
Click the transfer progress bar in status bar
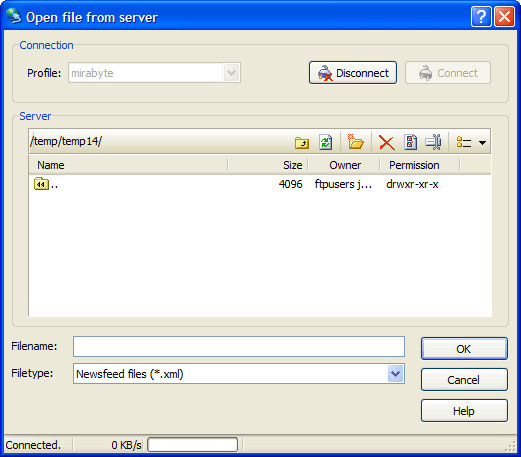[193, 445]
